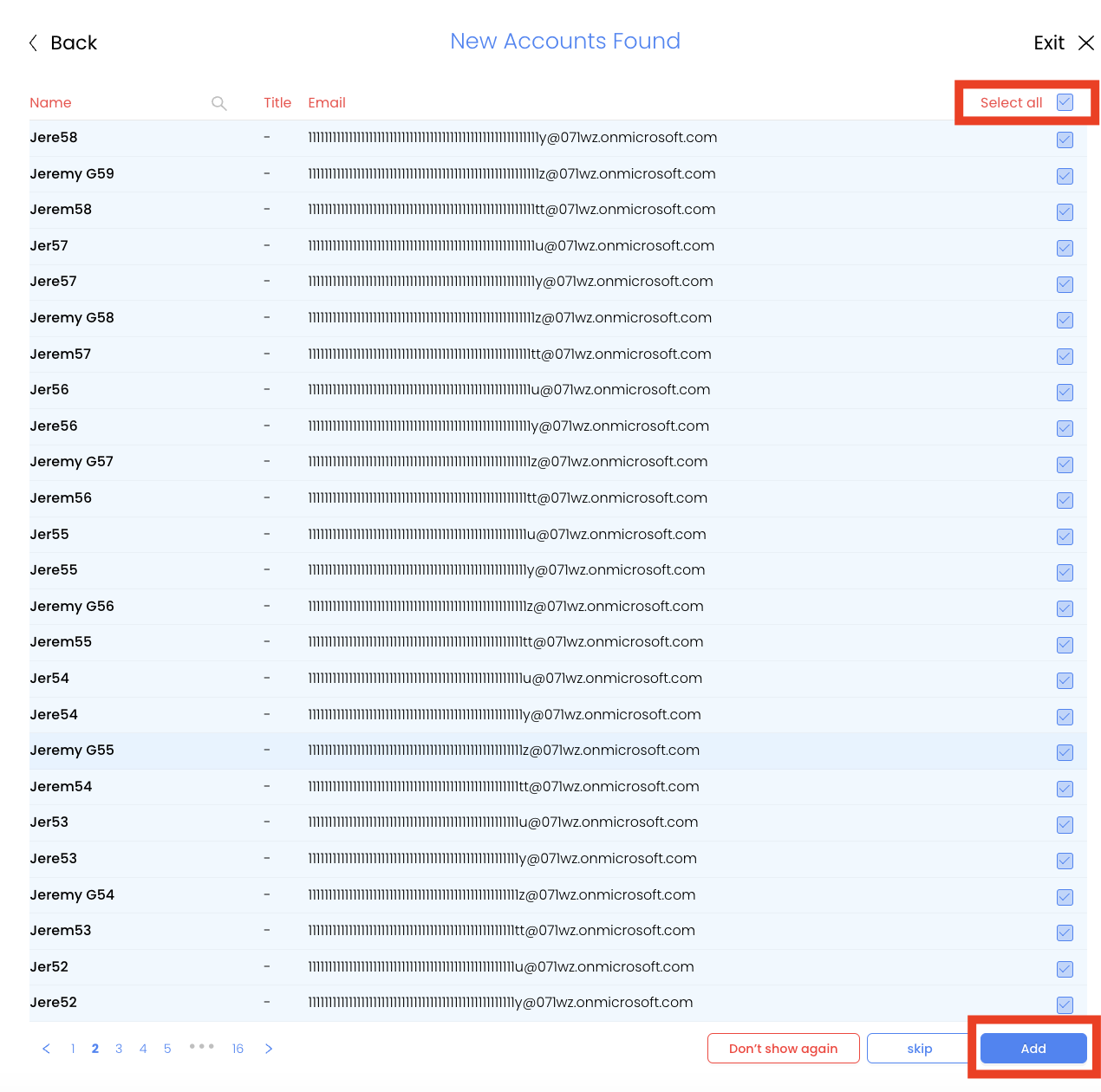Uncheck the Jere58 row checkbox
The width and height of the screenshot is (1101, 1092).
(1065, 140)
